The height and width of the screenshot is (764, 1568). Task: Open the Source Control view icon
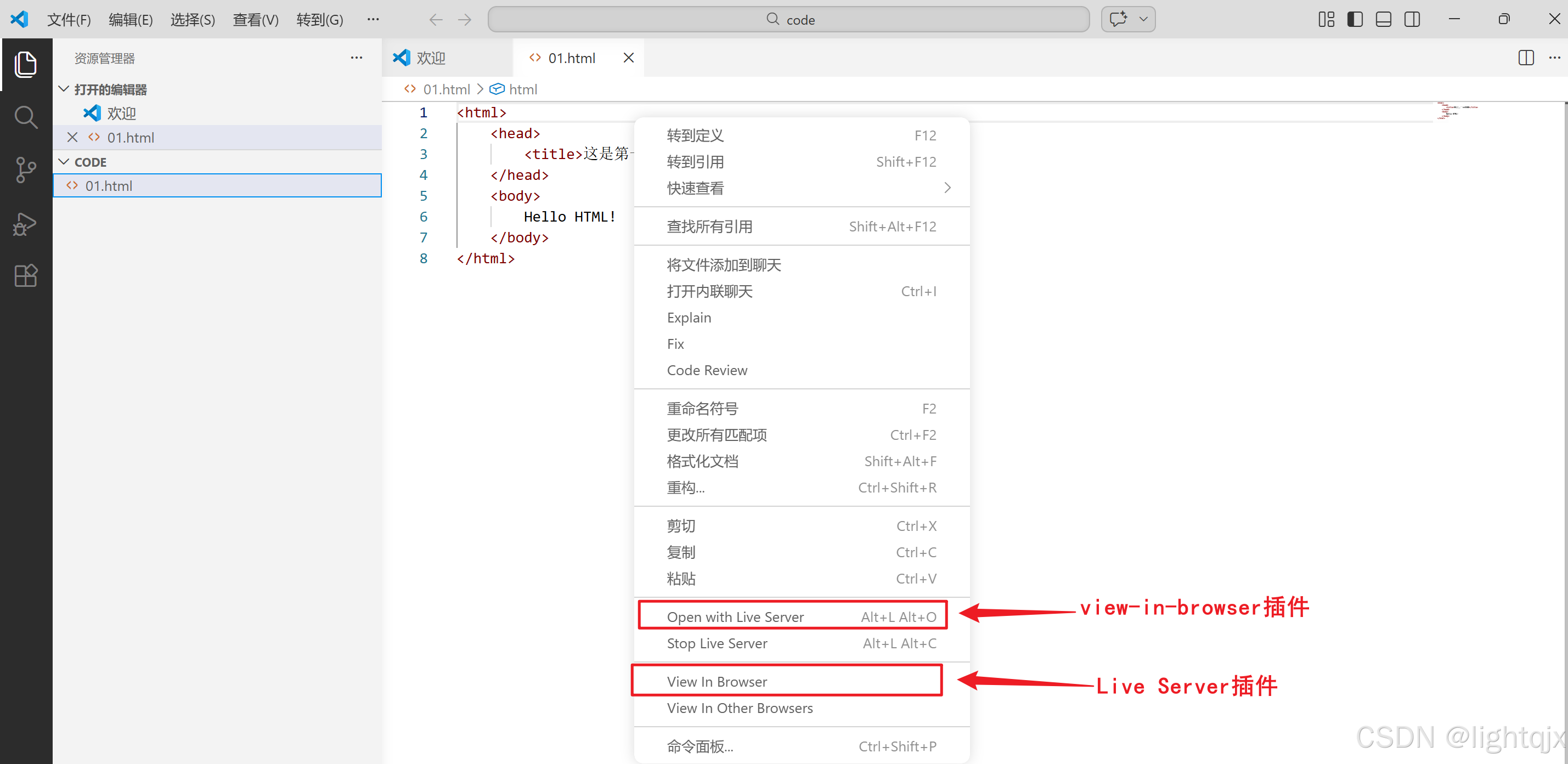click(x=26, y=169)
